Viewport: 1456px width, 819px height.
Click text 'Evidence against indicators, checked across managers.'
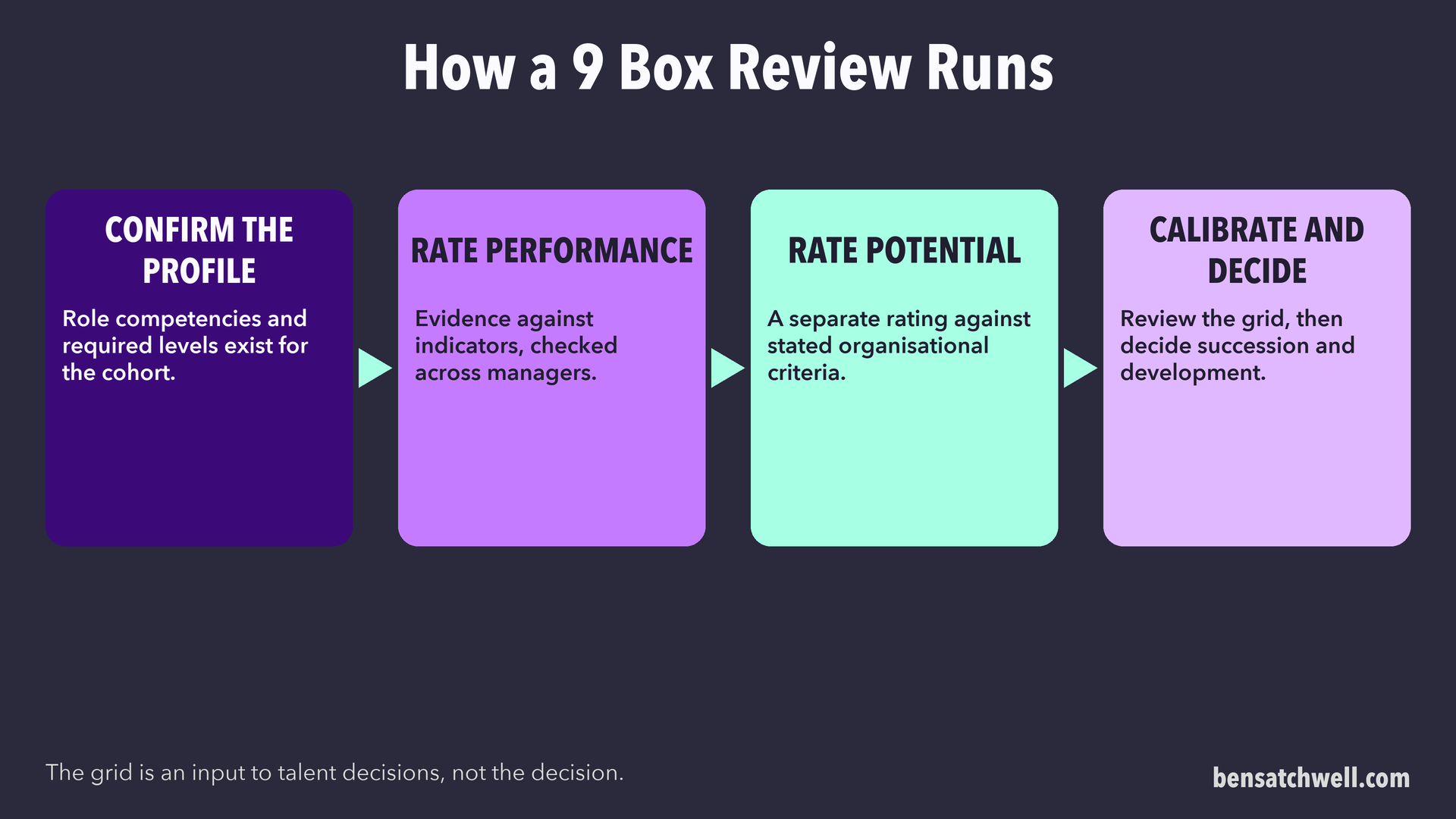click(516, 346)
